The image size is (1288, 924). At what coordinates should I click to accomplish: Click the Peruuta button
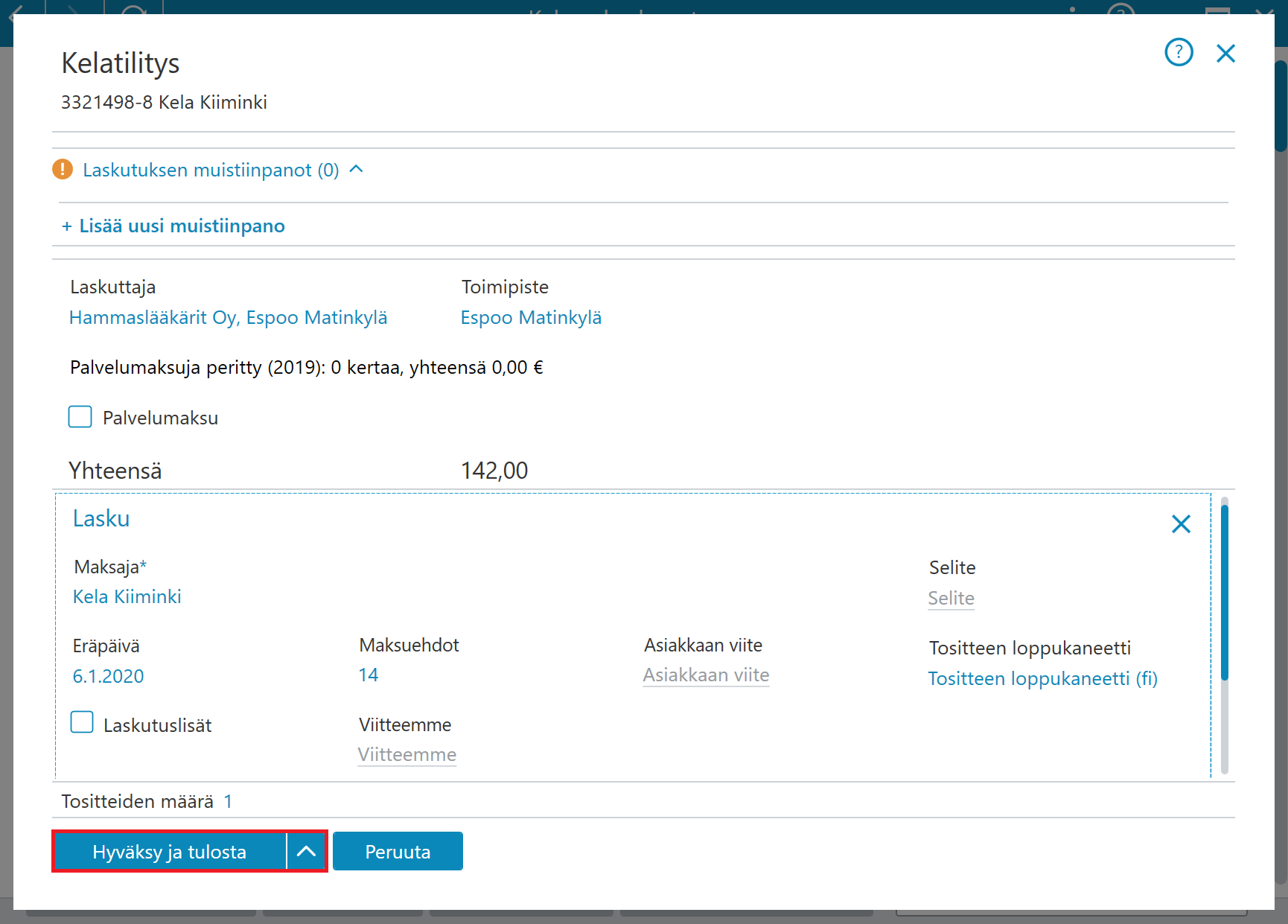[x=398, y=851]
